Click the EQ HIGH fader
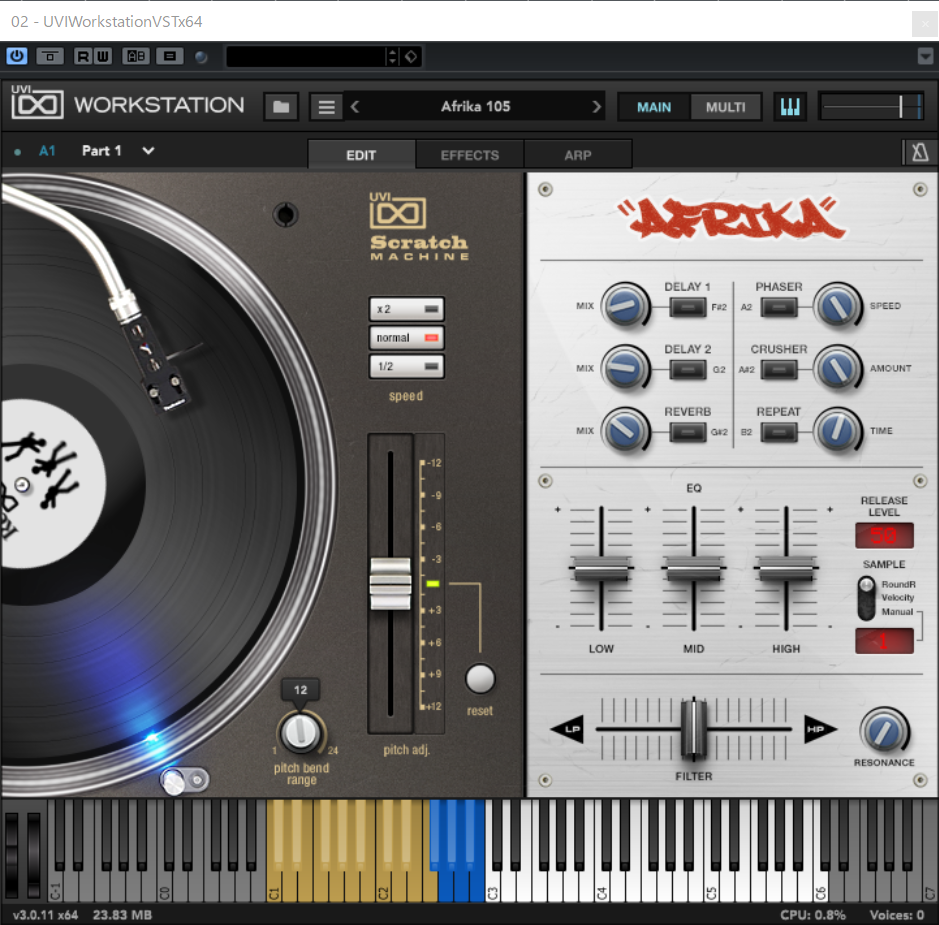The height and width of the screenshot is (925, 939). click(x=786, y=568)
